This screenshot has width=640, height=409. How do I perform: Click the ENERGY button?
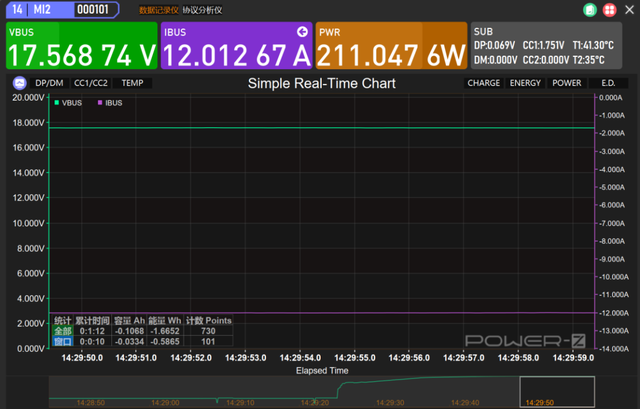coord(525,83)
